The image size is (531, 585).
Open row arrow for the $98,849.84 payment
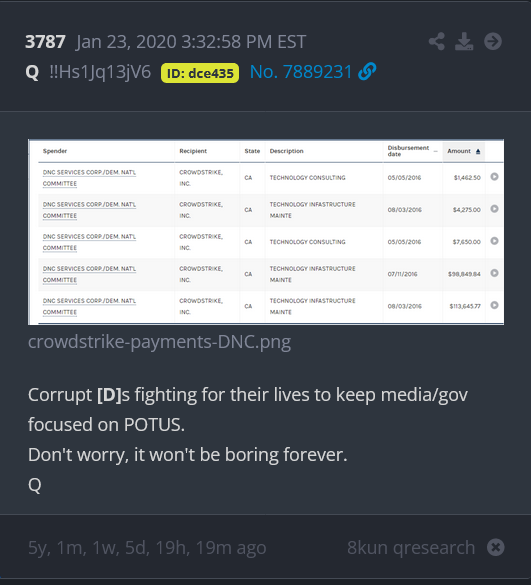coord(494,273)
